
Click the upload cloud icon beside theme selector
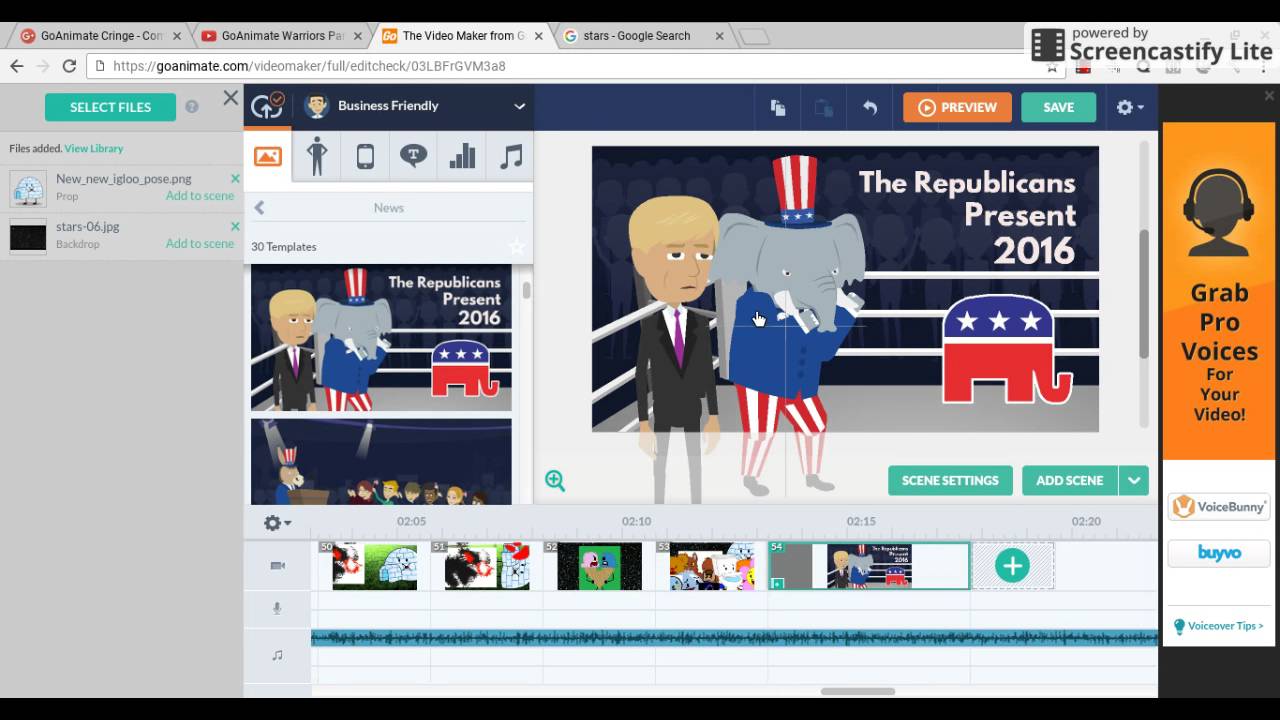click(x=267, y=106)
